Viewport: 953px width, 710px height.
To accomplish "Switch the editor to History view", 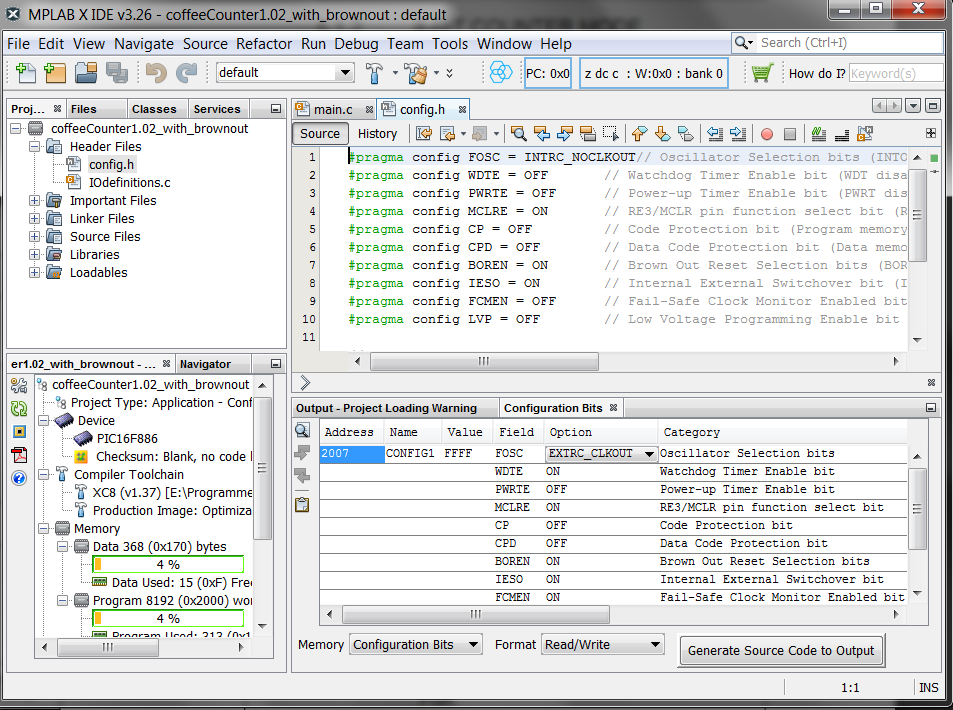I will tap(377, 134).
